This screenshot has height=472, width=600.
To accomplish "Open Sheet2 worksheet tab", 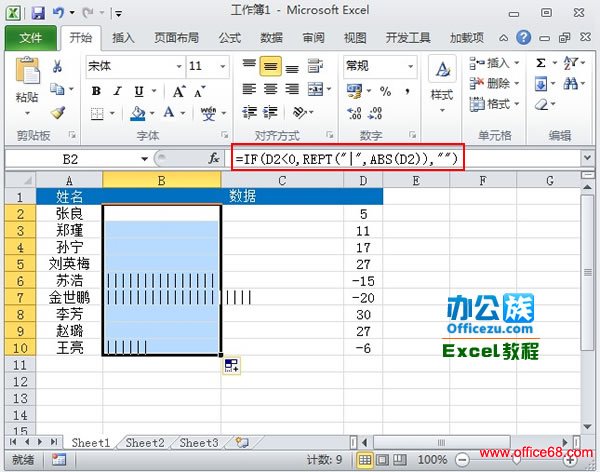I will point(145,443).
